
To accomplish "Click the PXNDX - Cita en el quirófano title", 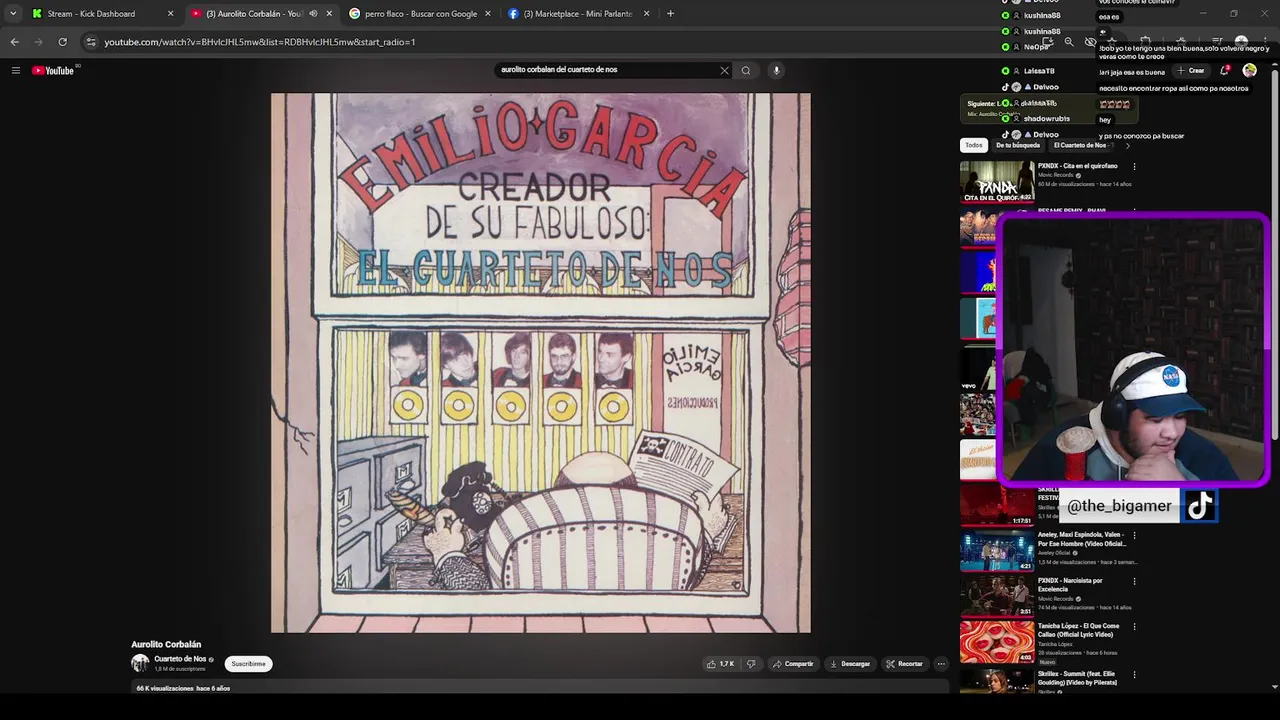I will [1077, 166].
